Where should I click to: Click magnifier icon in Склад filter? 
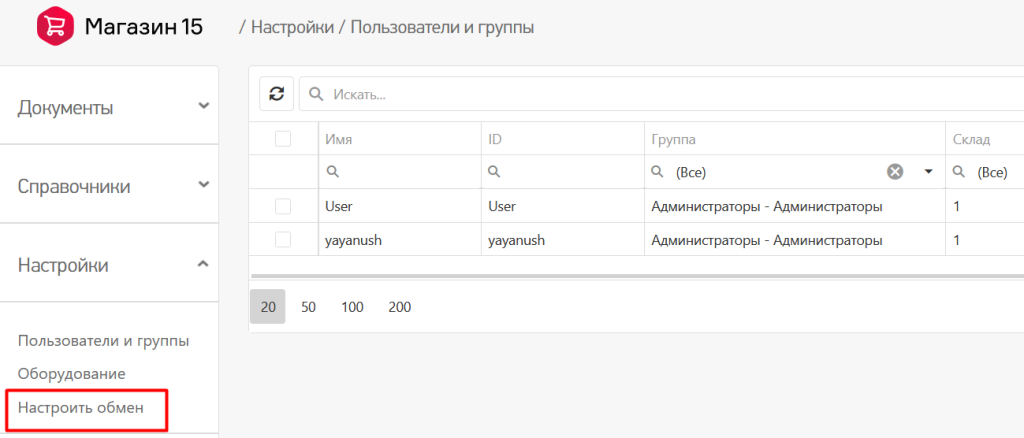pyautogui.click(x=959, y=172)
